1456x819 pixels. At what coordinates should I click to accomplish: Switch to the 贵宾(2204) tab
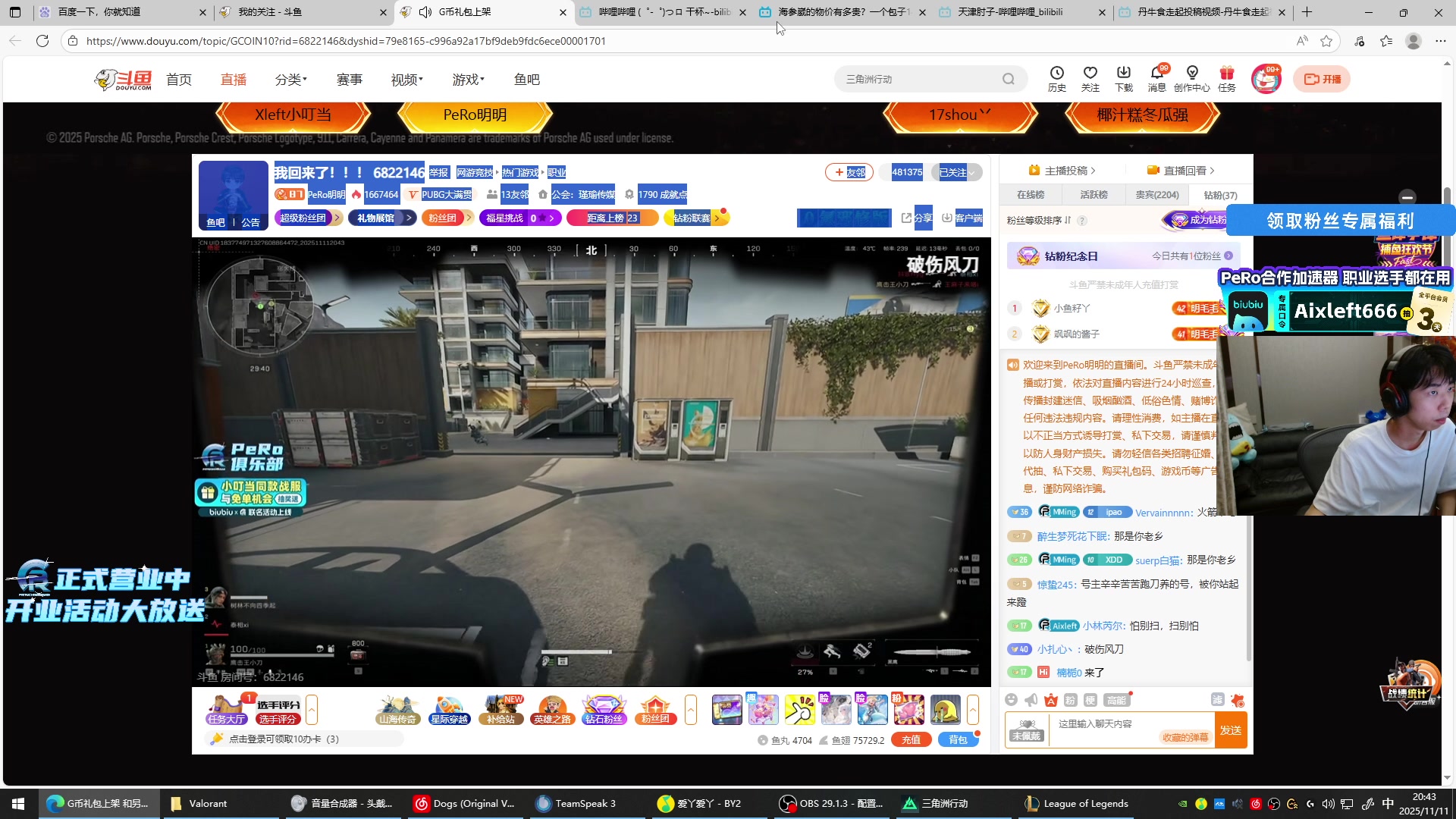(1156, 195)
